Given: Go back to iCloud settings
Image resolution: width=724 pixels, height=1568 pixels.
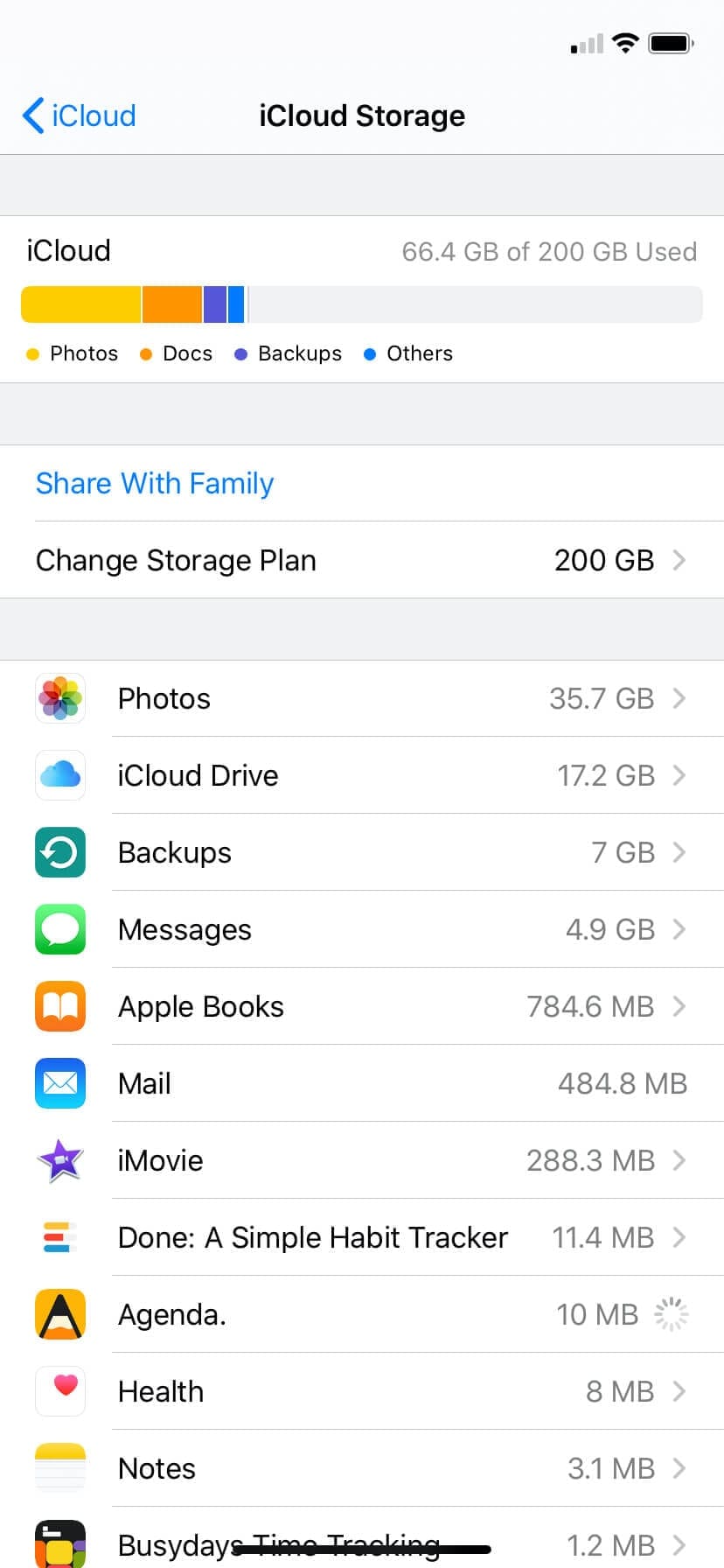Looking at the screenshot, I should 78,115.
